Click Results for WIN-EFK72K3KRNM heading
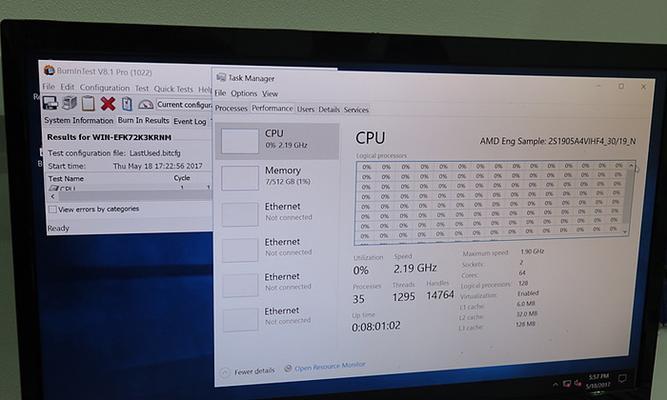Viewport: 667px width, 400px height. tap(109, 137)
